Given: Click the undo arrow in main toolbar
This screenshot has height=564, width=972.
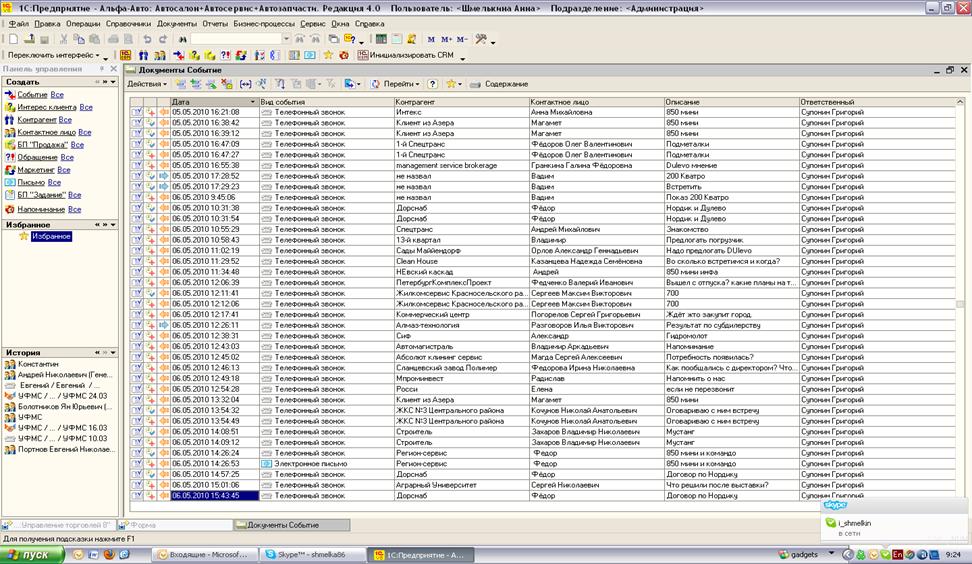Looking at the screenshot, I should click(x=147, y=39).
